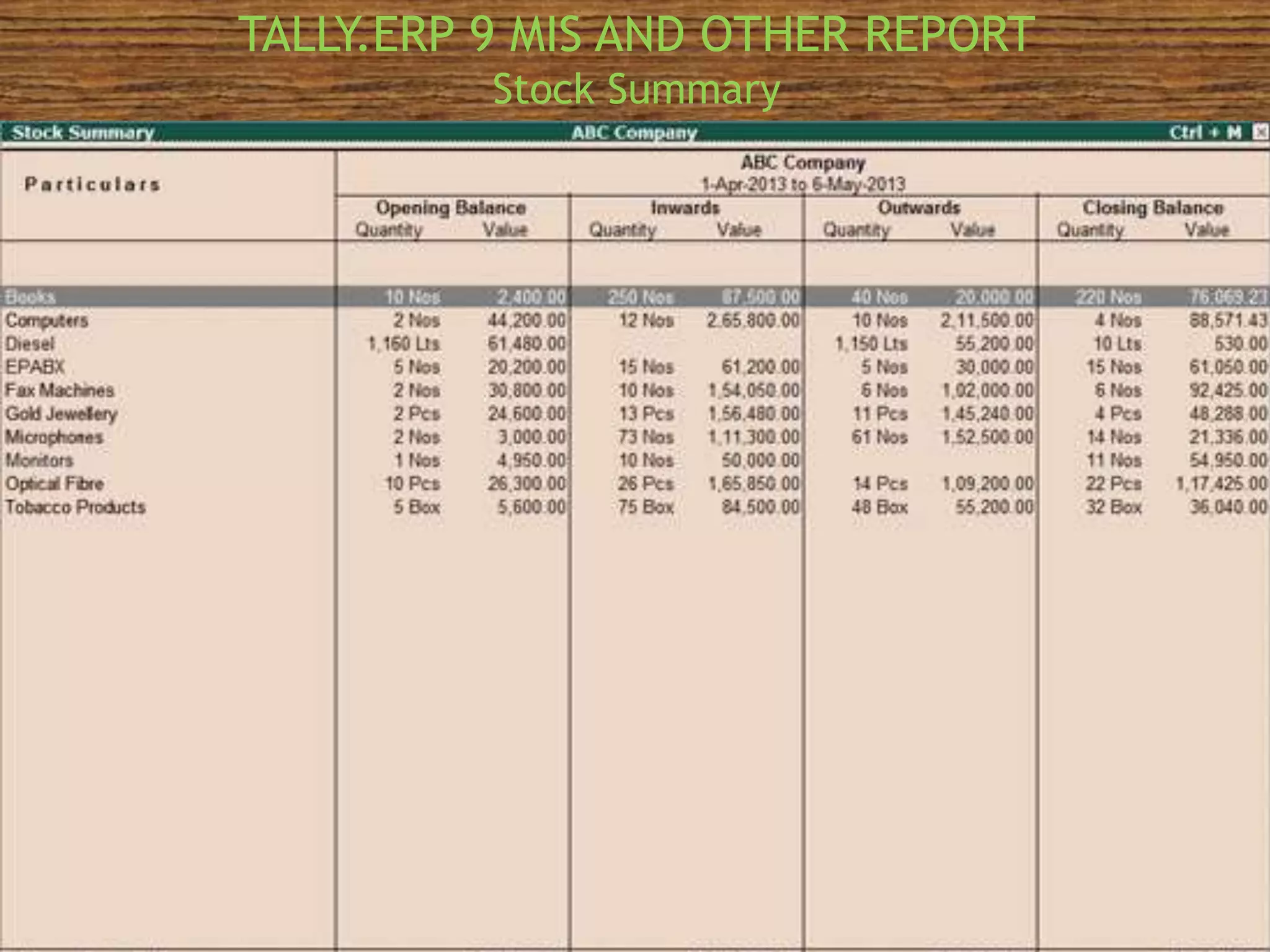Click Diesel closing value 530.00

click(1240, 343)
